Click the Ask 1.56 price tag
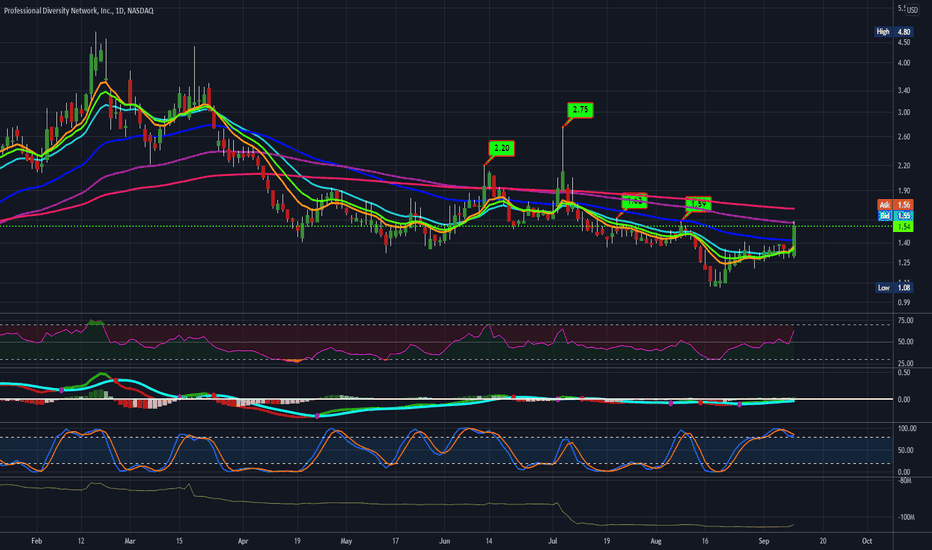The width and height of the screenshot is (932, 550). click(895, 205)
